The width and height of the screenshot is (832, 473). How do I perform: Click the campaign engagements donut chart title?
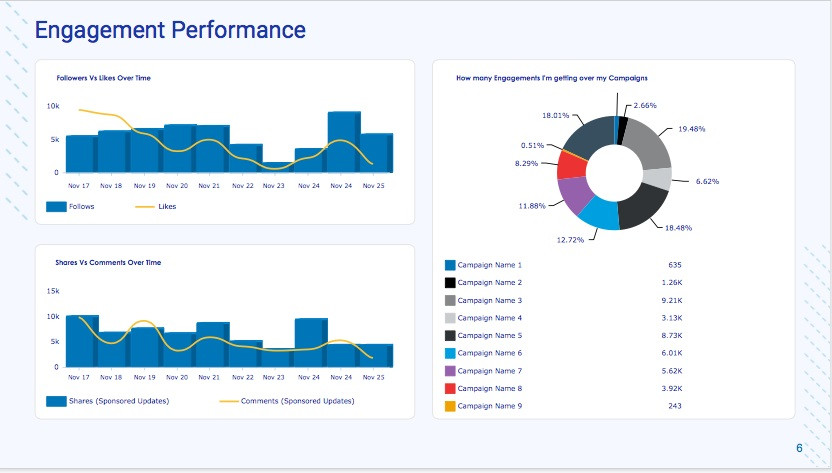(552, 78)
